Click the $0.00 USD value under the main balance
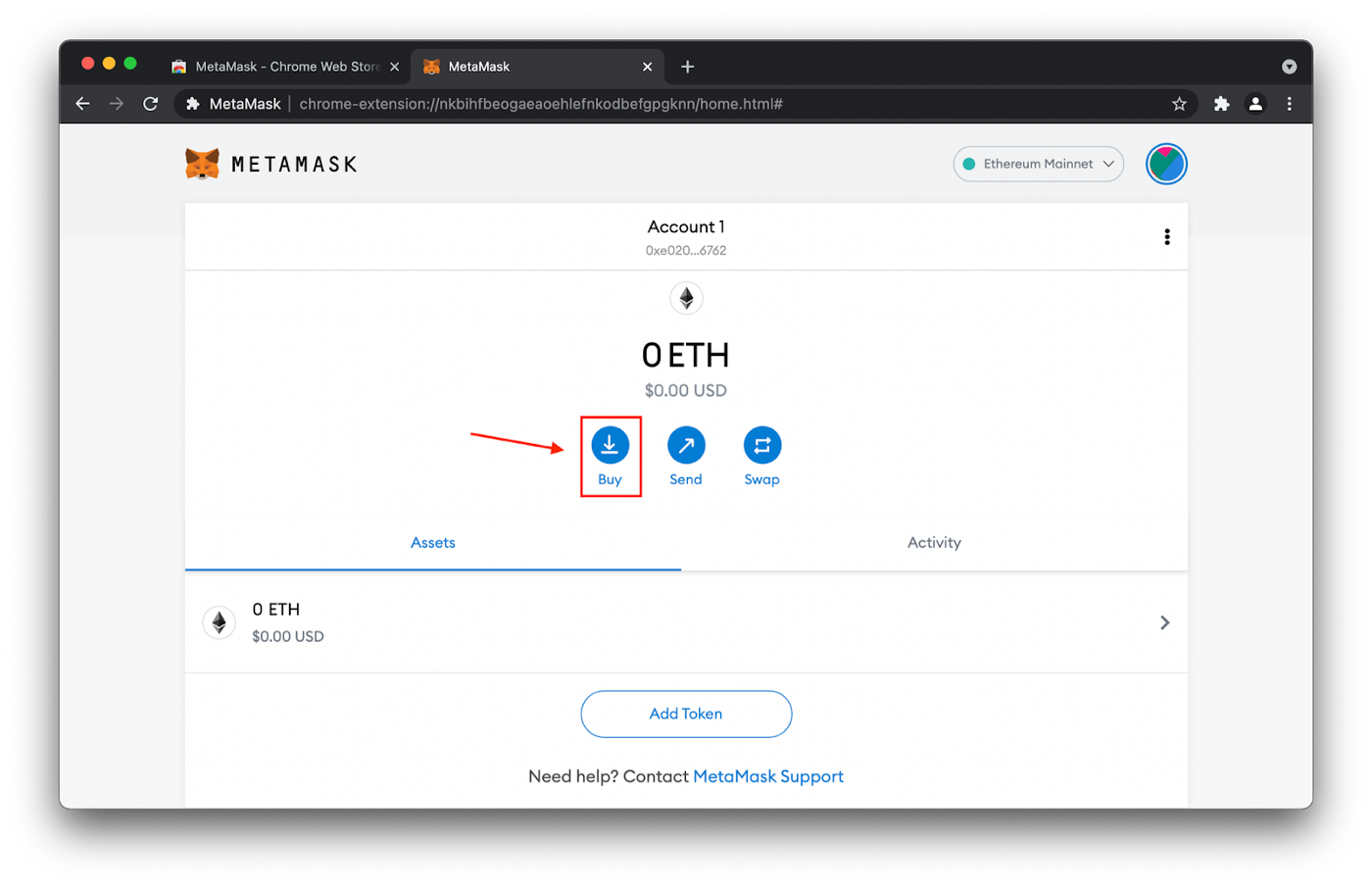Screen dimensions: 1372x887 (686, 390)
